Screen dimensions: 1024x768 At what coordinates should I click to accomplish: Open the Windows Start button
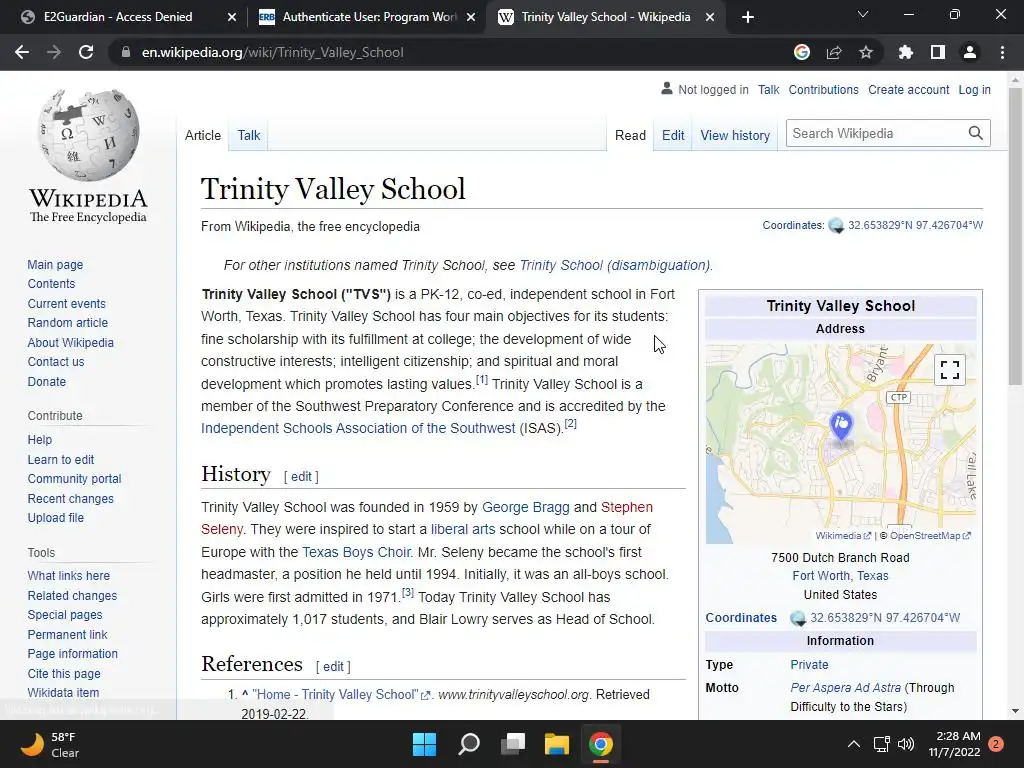[x=424, y=744]
